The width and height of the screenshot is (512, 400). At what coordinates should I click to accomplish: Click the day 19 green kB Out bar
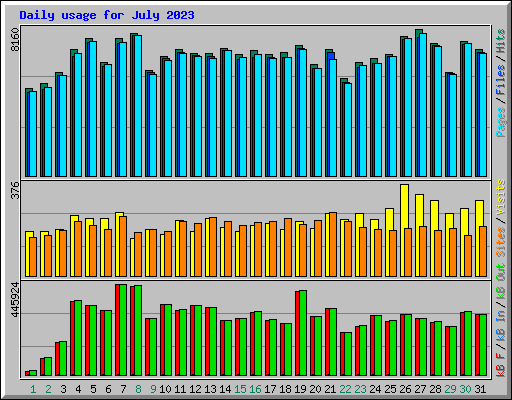point(303,333)
